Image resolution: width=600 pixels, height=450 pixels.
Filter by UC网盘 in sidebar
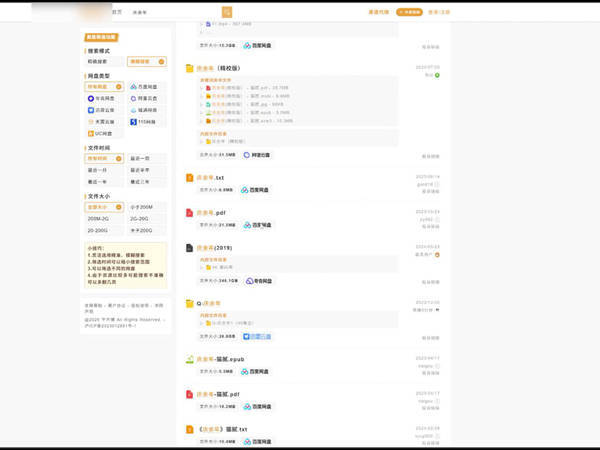click(x=105, y=133)
